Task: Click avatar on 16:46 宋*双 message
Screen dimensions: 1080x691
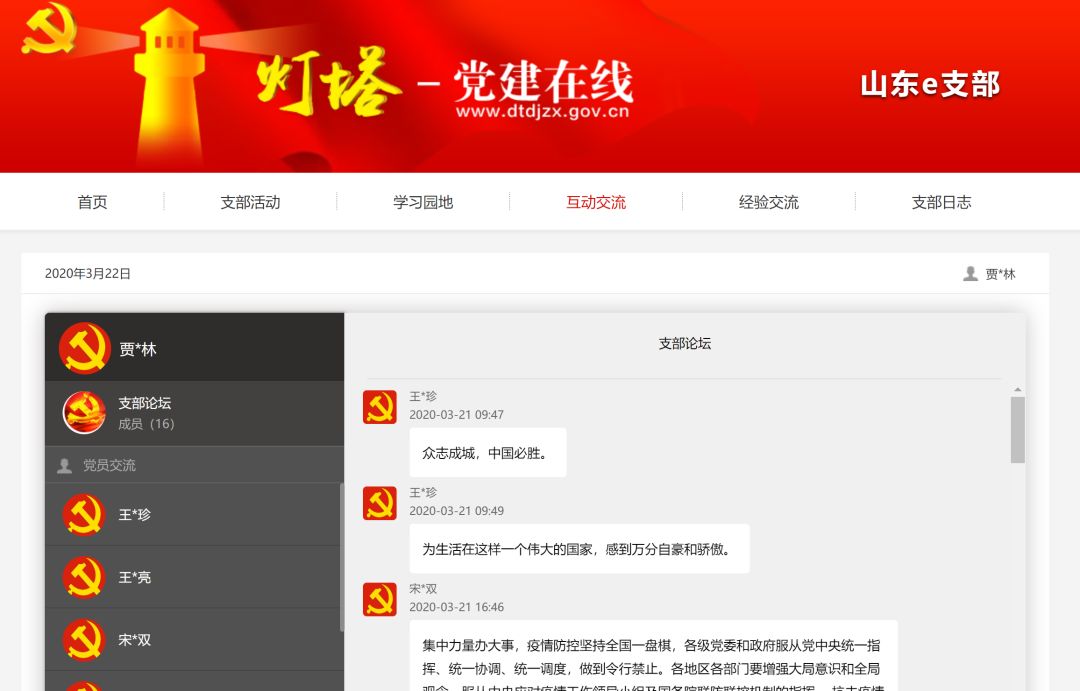Action: coord(380,599)
